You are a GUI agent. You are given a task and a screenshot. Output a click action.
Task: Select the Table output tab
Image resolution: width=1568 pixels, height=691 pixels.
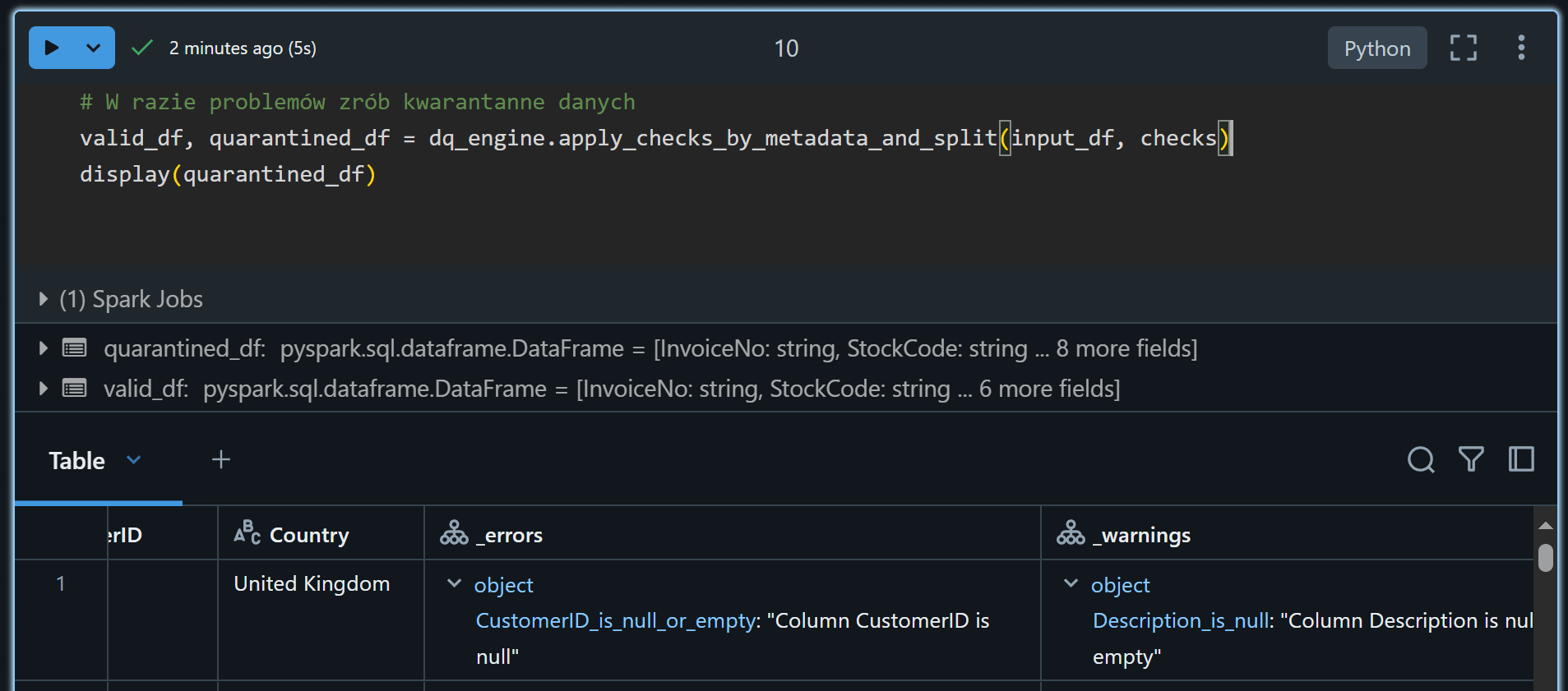click(x=76, y=460)
